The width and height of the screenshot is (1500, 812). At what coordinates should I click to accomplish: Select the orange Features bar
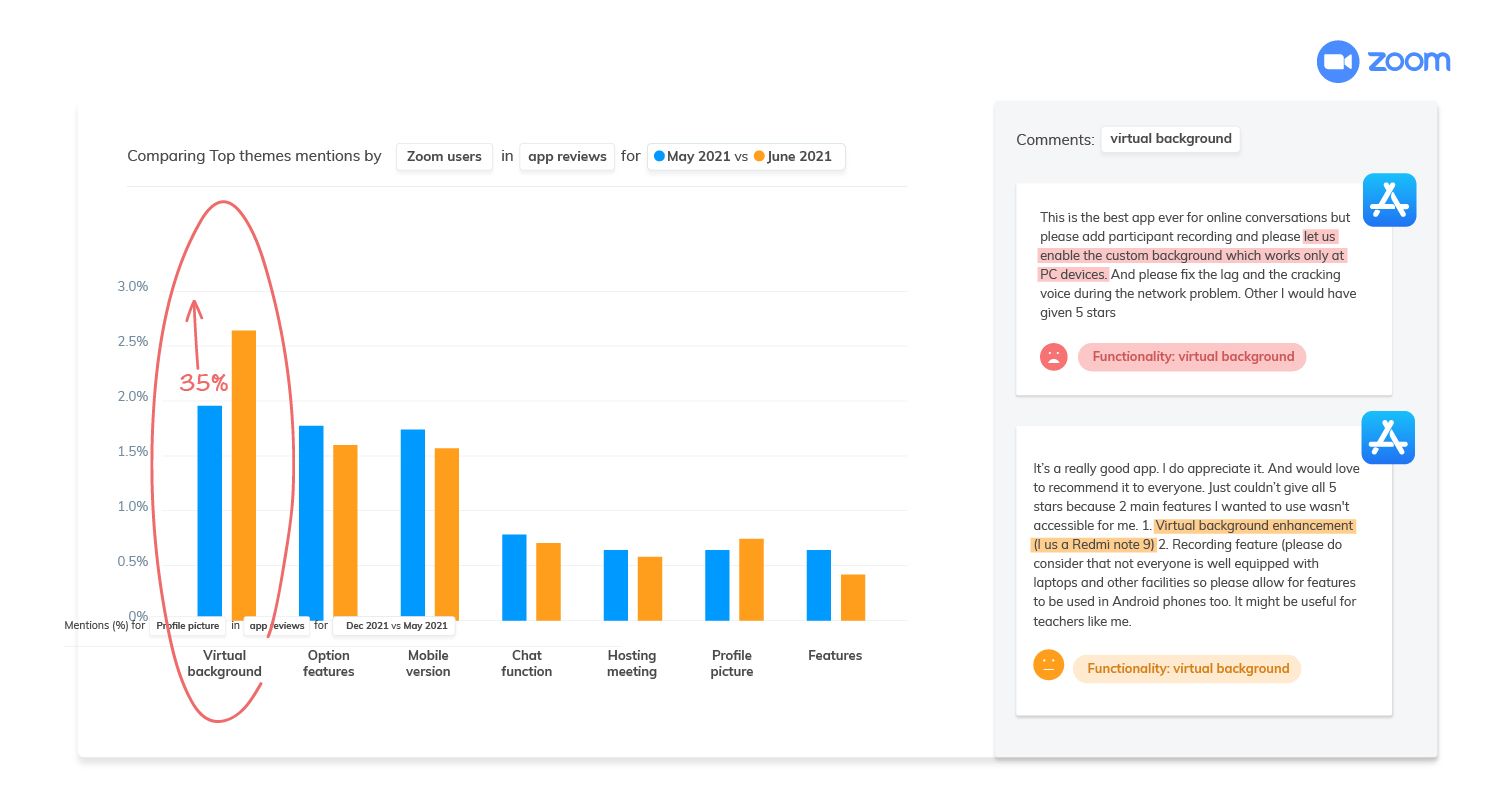(853, 597)
